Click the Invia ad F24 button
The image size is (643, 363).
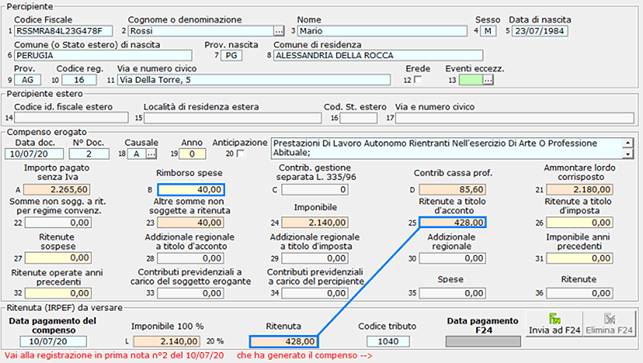[x=554, y=324]
